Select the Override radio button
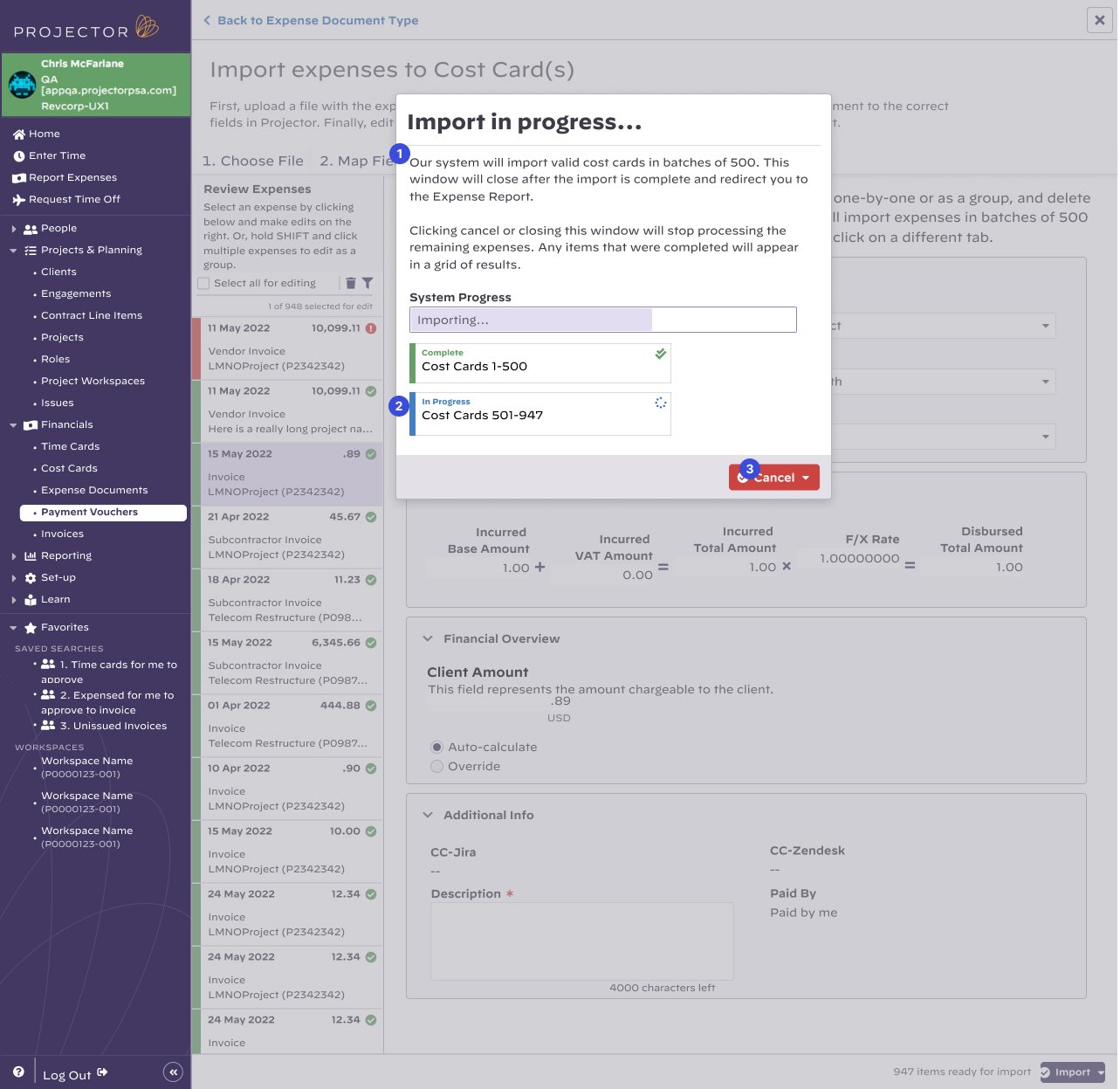 (x=436, y=767)
